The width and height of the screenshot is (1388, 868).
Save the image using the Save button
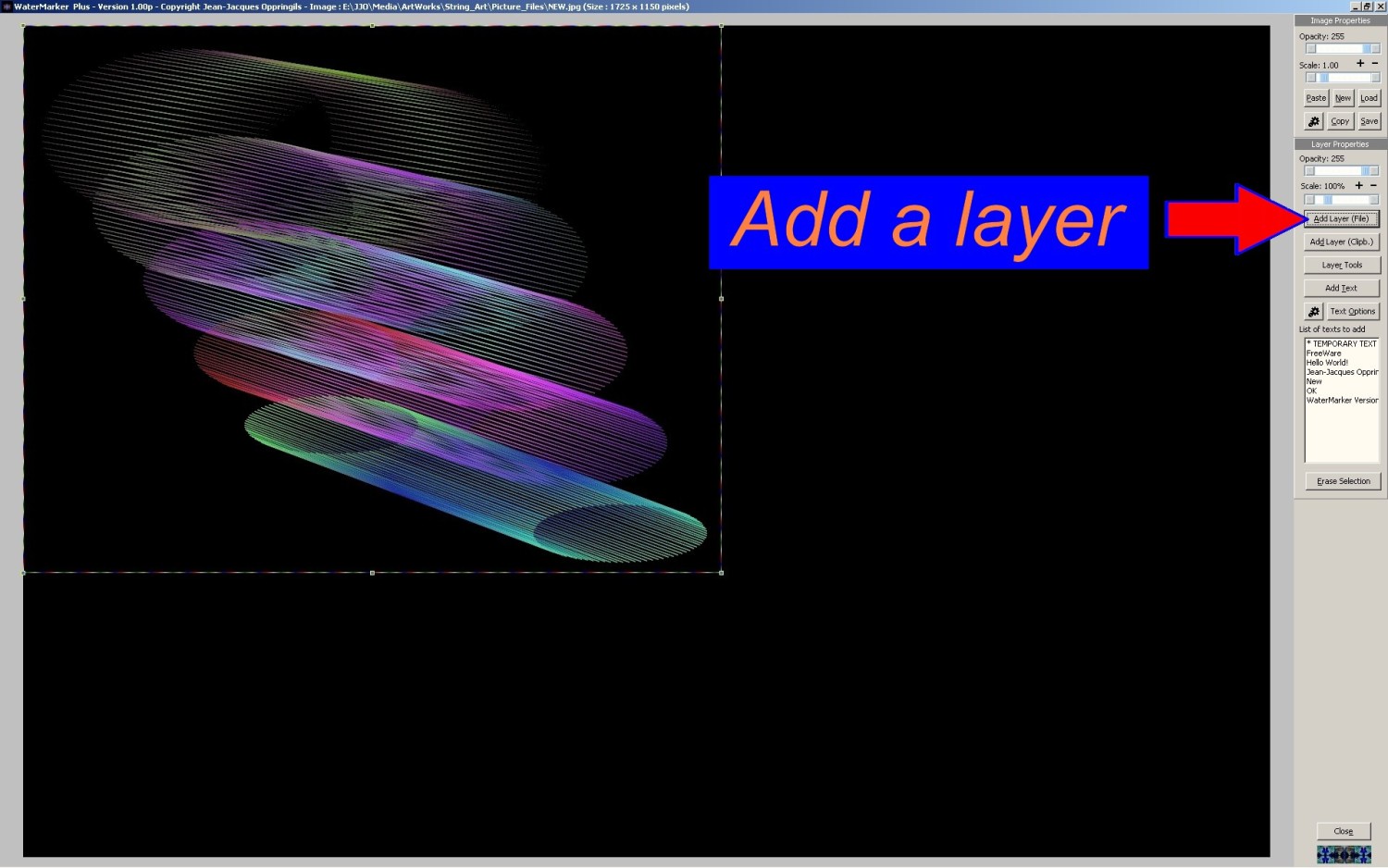point(1369,121)
